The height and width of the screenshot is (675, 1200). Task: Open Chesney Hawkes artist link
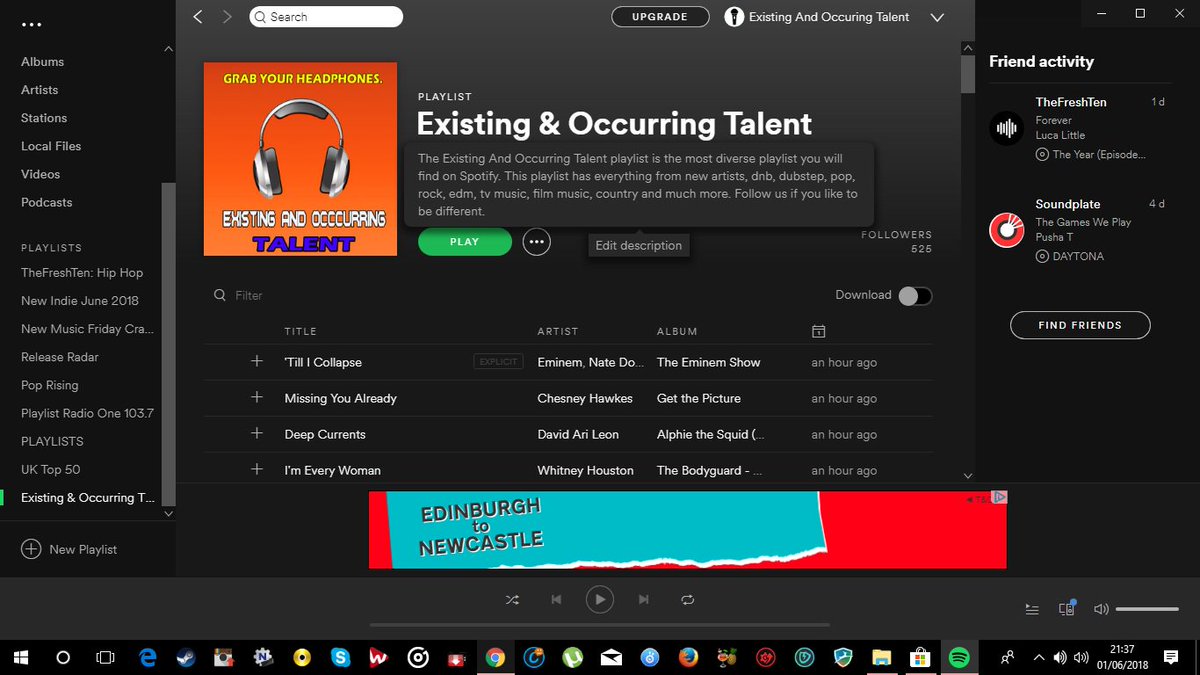pos(585,398)
